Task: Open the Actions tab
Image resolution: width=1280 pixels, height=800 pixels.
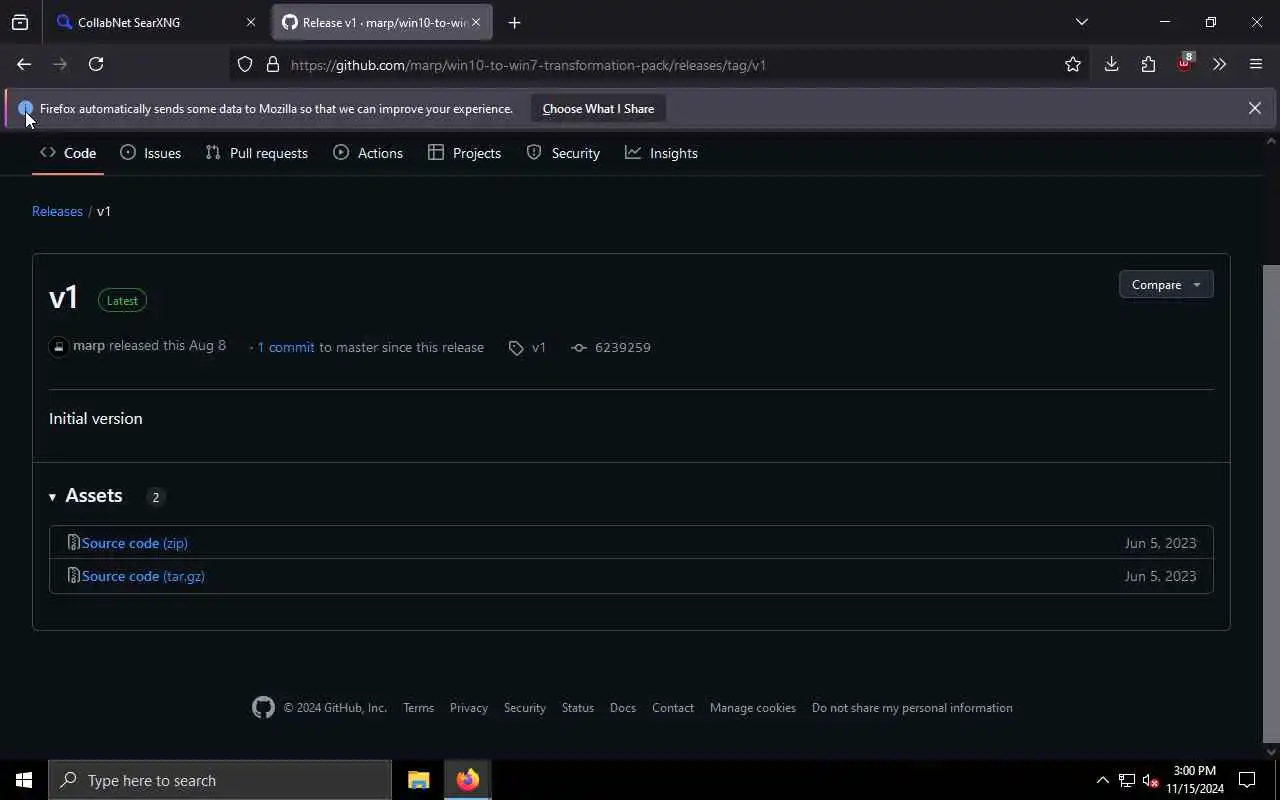Action: click(x=368, y=153)
